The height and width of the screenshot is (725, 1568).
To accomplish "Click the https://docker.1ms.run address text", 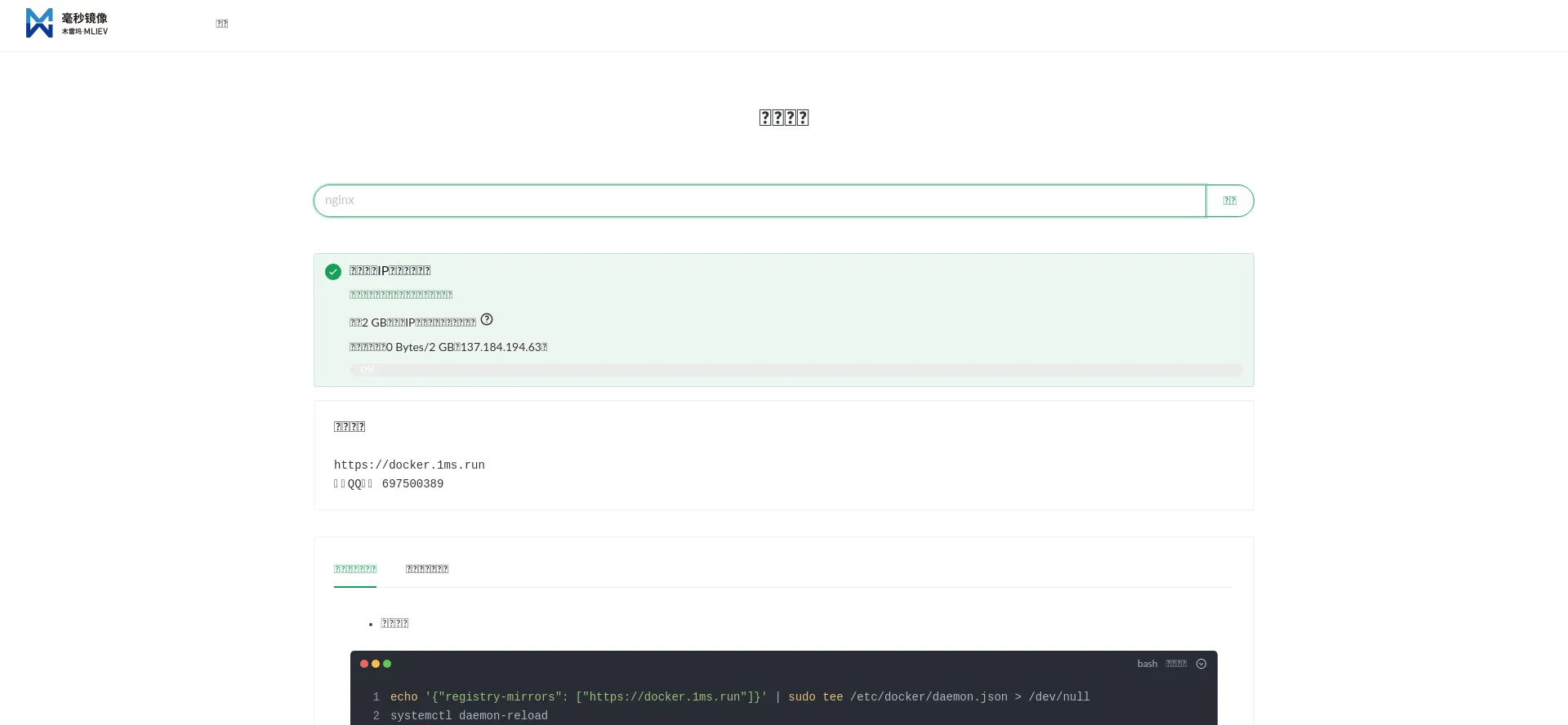I will point(409,465).
